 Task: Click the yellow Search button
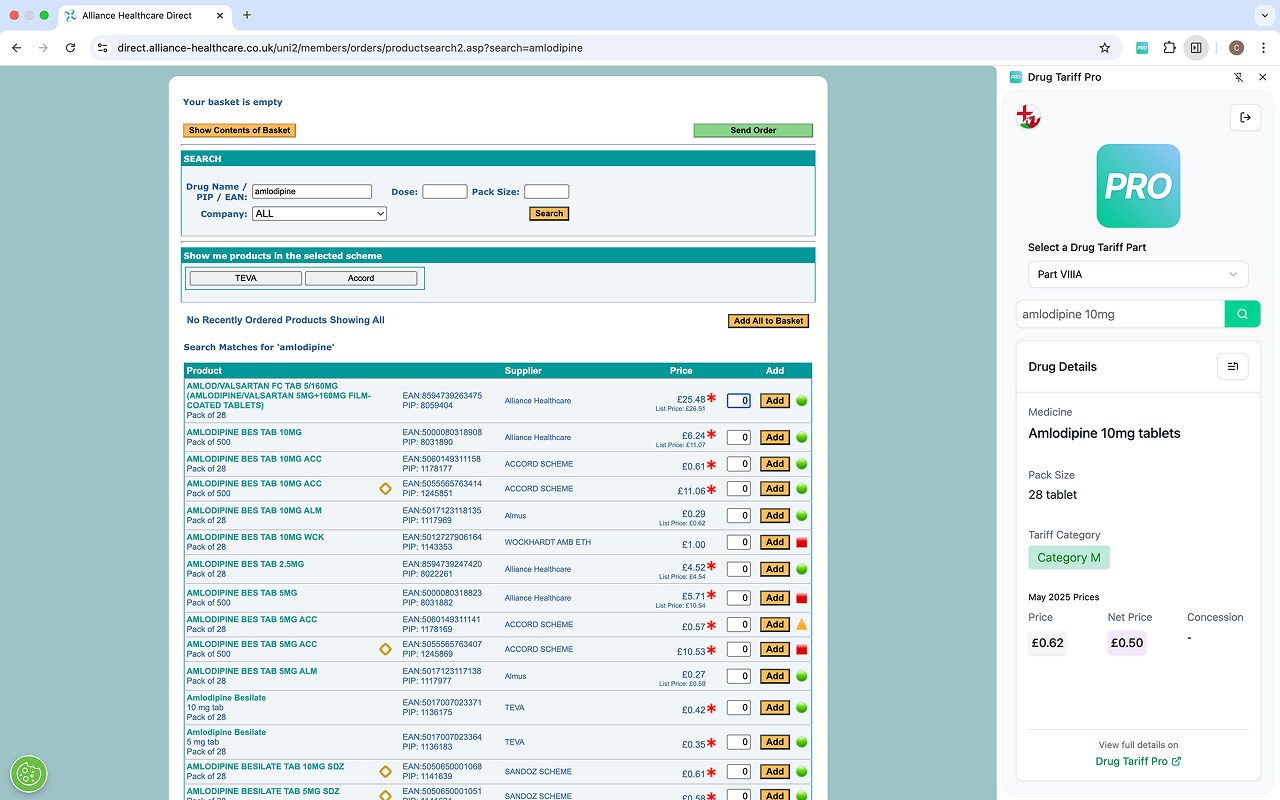549,213
